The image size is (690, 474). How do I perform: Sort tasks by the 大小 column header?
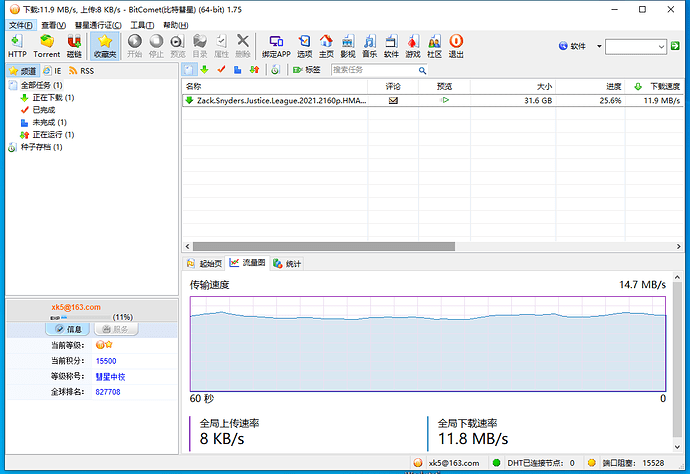click(x=513, y=86)
